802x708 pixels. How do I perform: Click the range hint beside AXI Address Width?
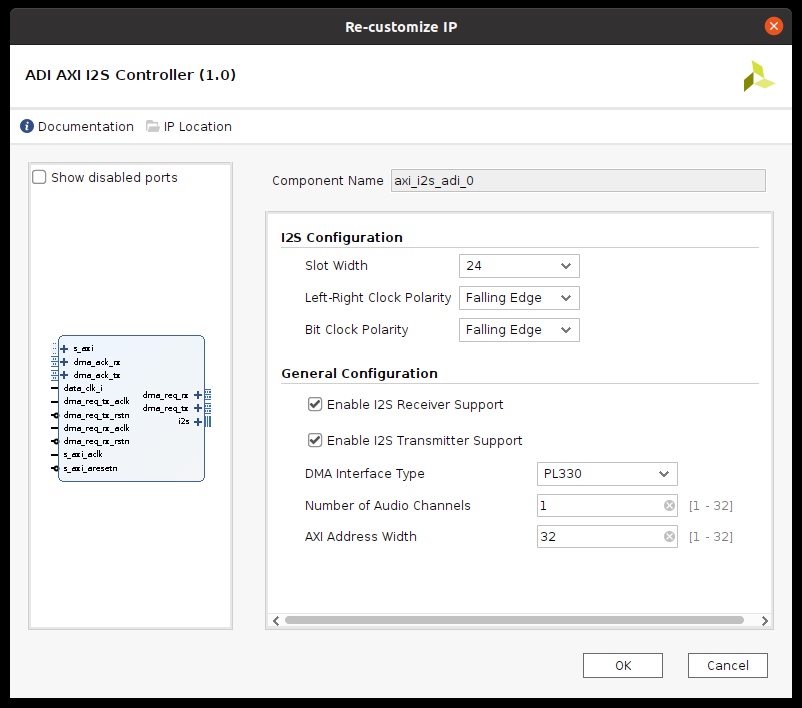point(711,537)
